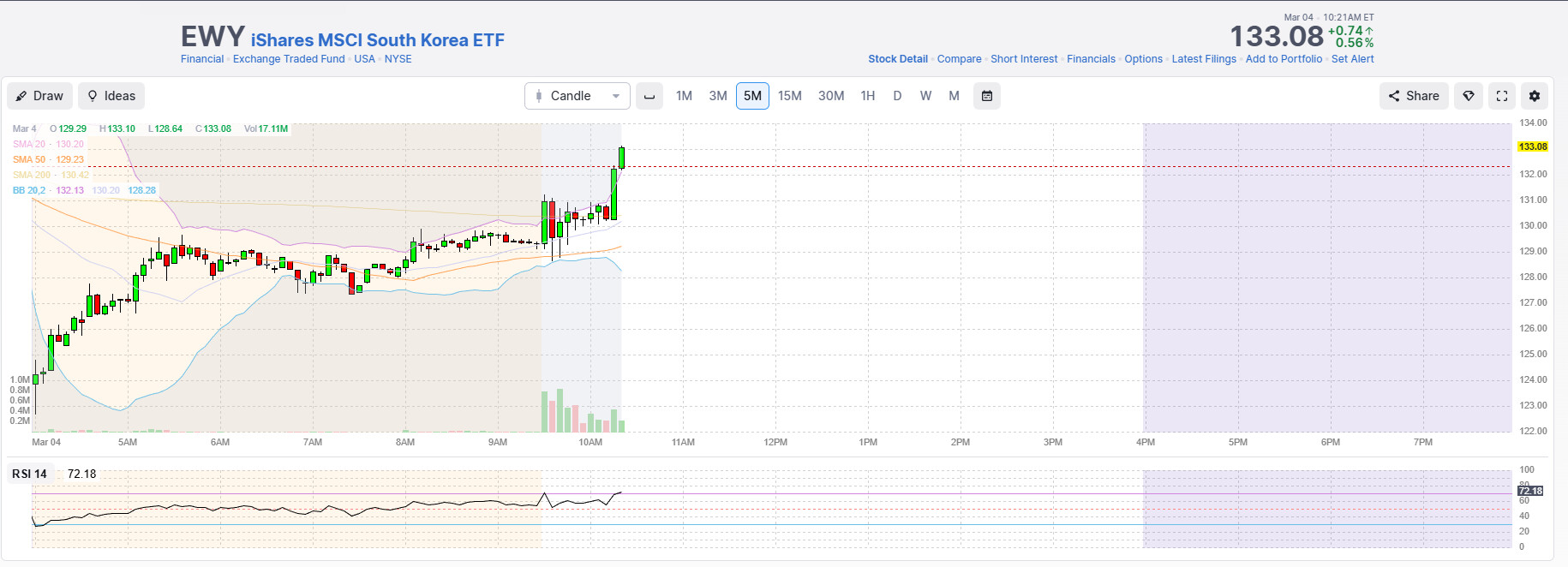This screenshot has height=567, width=1568.
Task: Click the 10:21AM ET timestamp
Action: tap(1349, 17)
